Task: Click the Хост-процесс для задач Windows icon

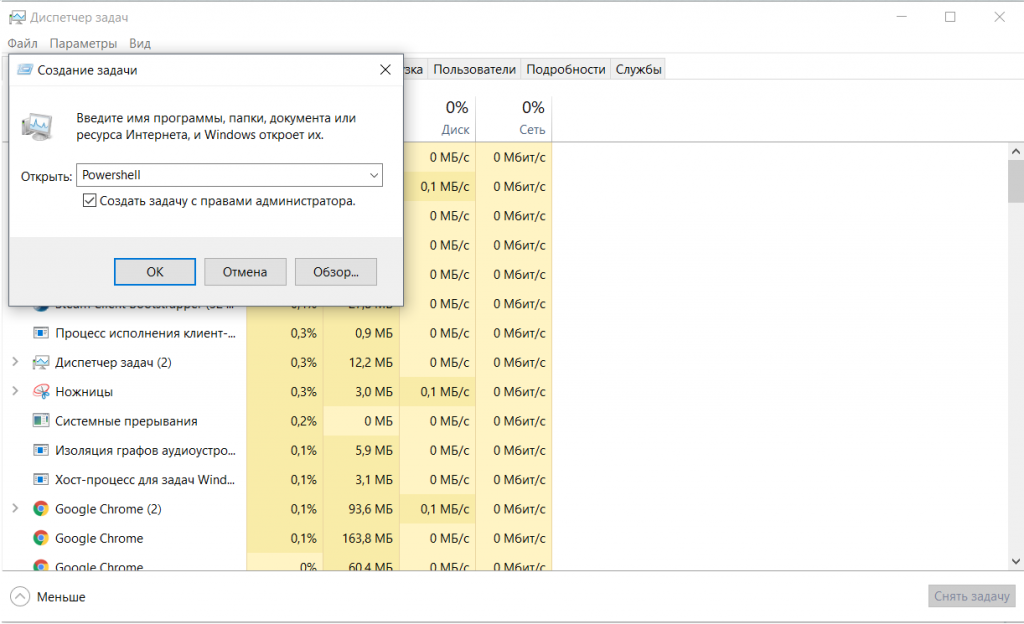Action: pyautogui.click(x=41, y=480)
